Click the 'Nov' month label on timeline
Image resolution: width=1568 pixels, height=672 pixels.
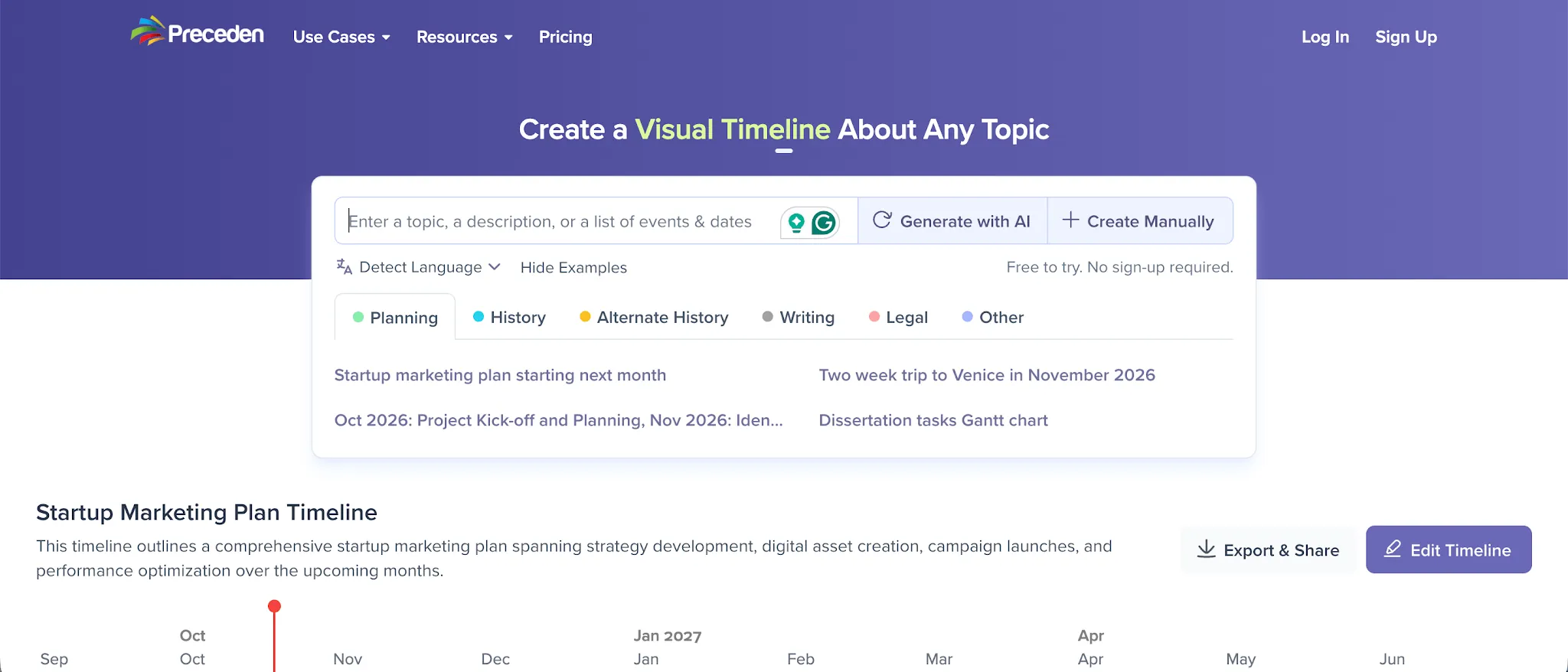tap(348, 659)
